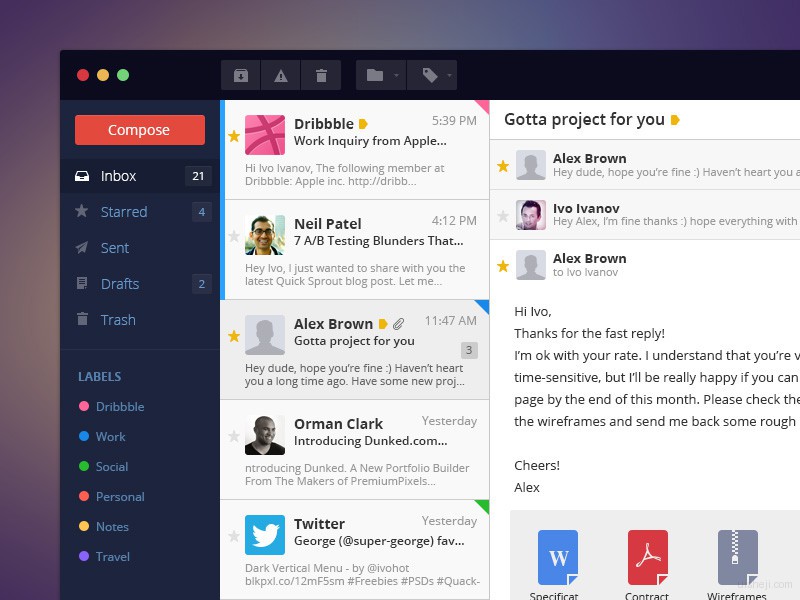Click the Twitter bird avatar icon
This screenshot has height=600, width=800.
point(265,535)
